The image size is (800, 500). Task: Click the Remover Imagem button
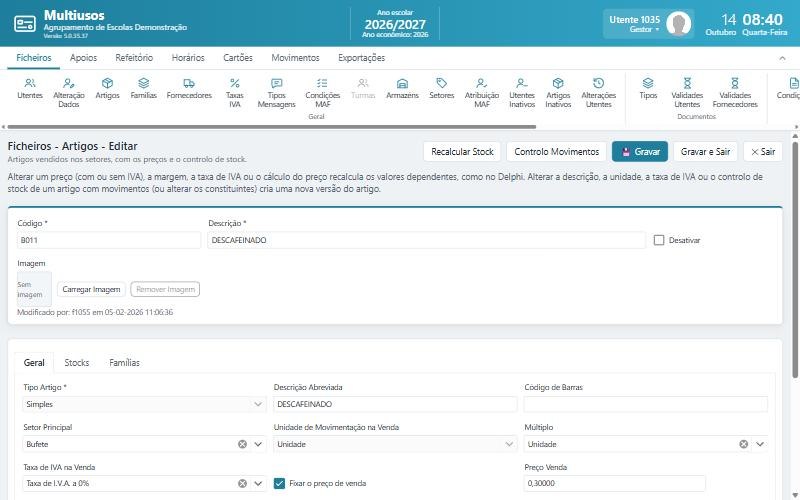point(165,289)
